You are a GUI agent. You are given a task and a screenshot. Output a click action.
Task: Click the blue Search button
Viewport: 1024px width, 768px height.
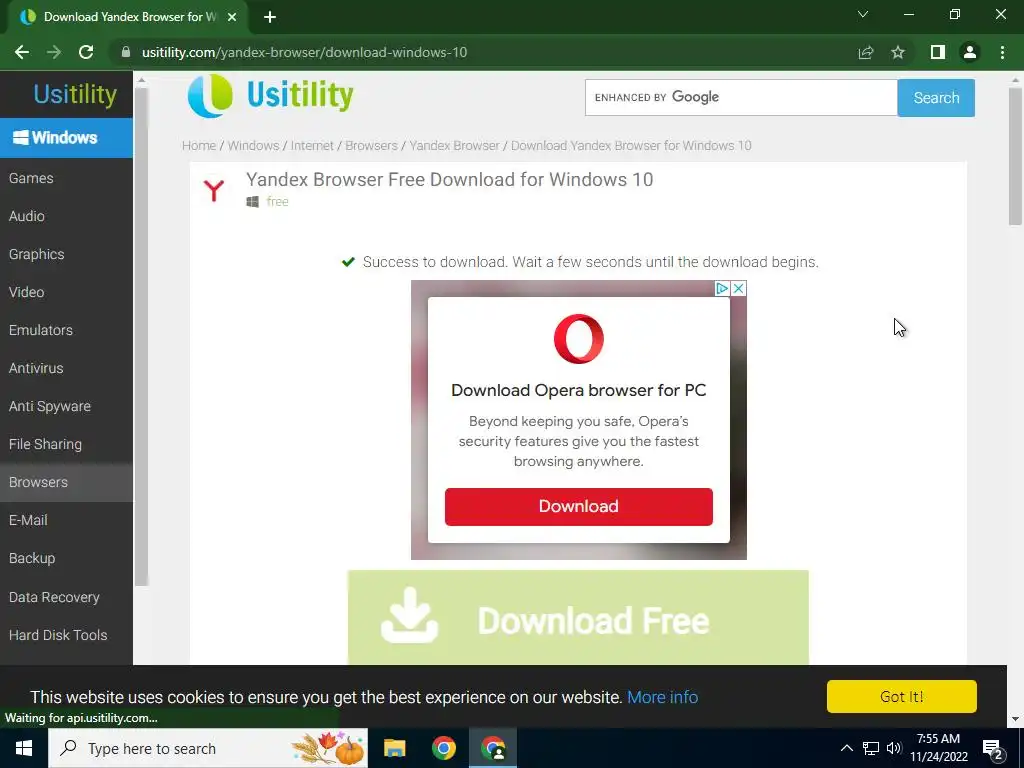coord(936,97)
